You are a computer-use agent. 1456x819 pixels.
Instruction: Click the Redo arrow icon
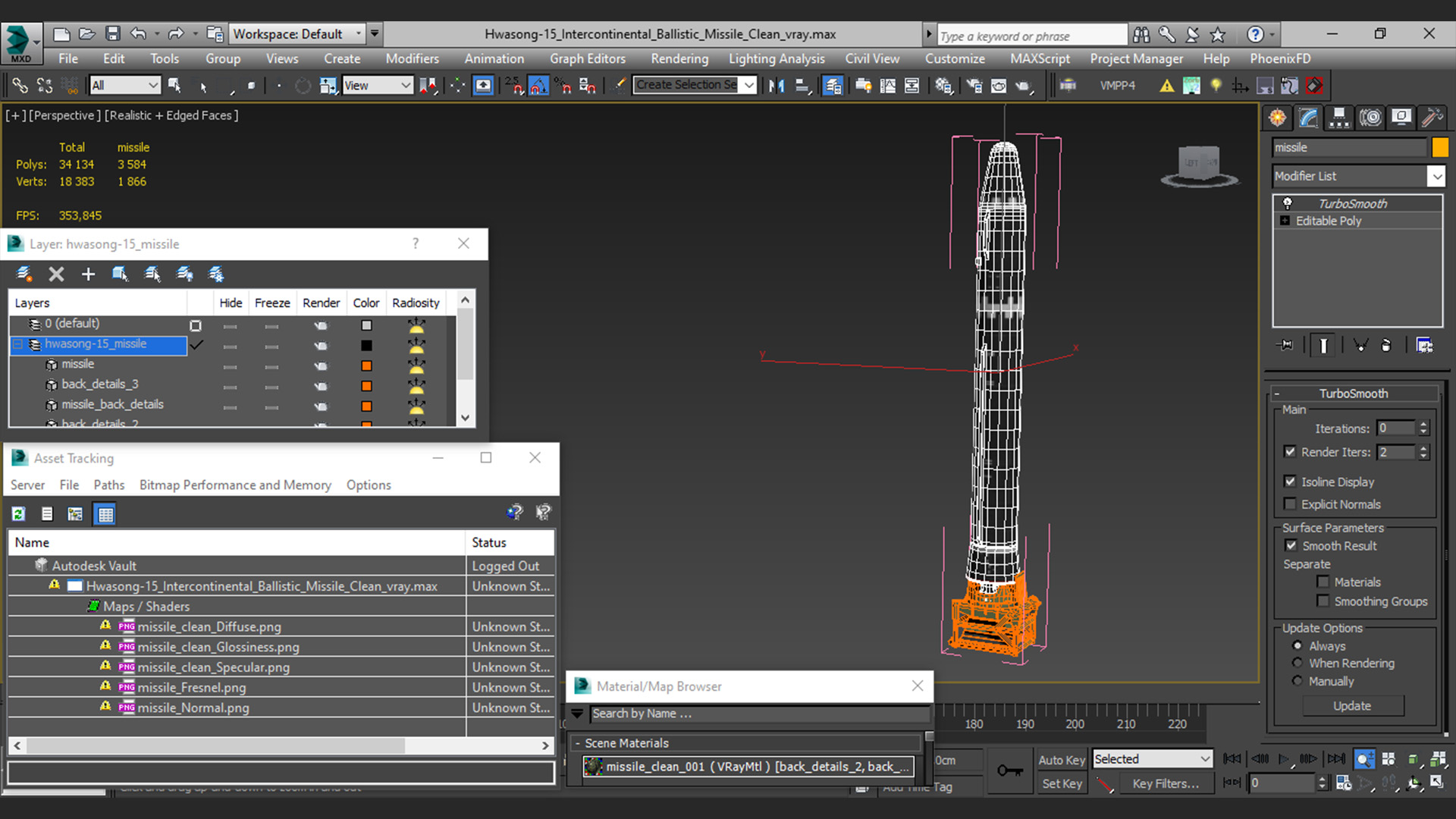176,34
